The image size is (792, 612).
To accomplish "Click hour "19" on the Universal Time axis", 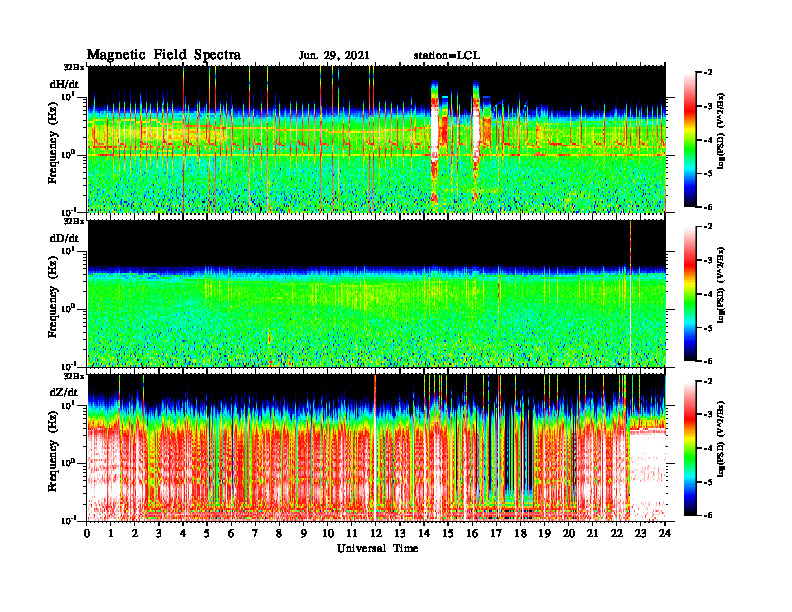I will click(x=544, y=534).
